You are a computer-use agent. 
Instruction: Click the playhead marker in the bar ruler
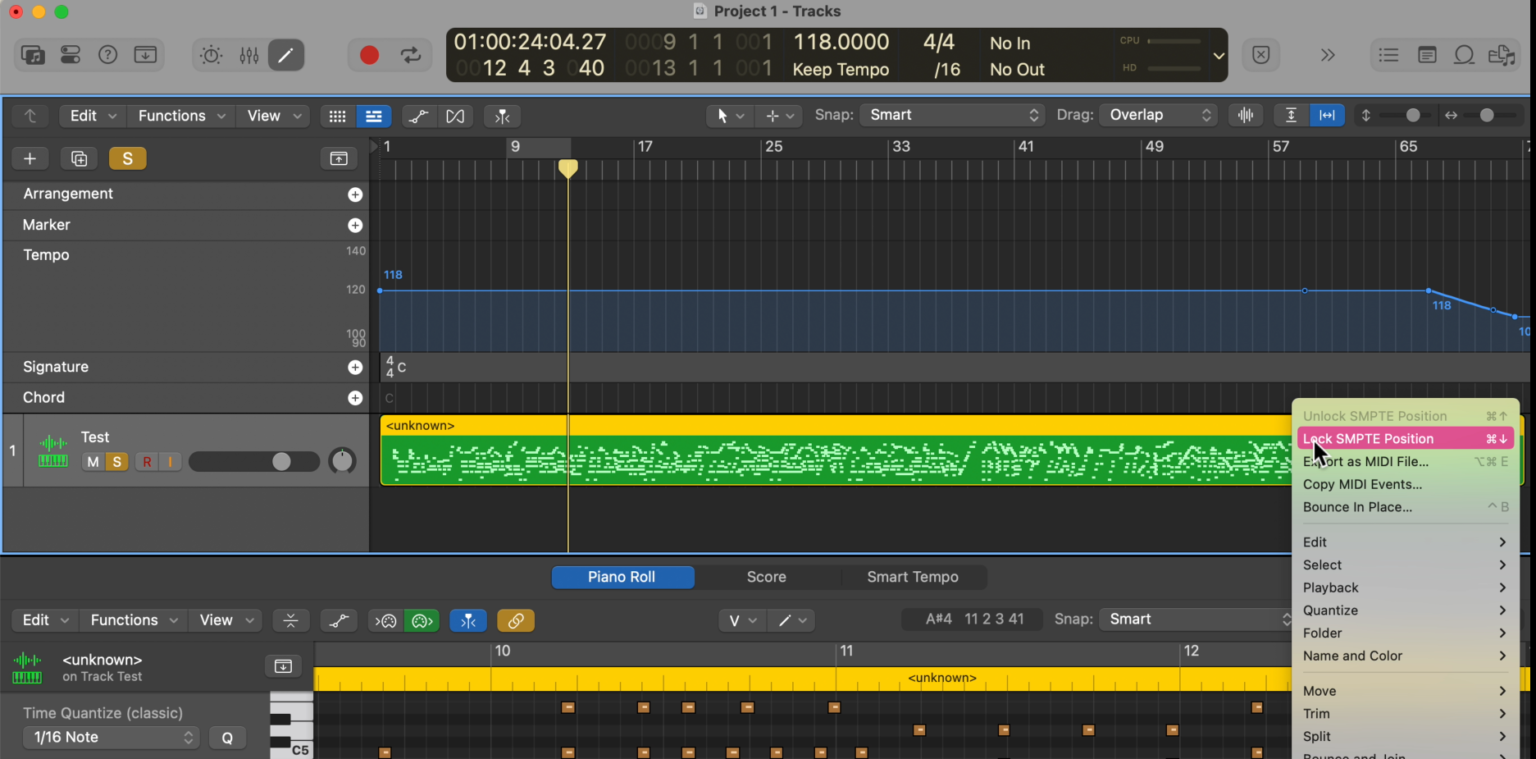pyautogui.click(x=567, y=170)
